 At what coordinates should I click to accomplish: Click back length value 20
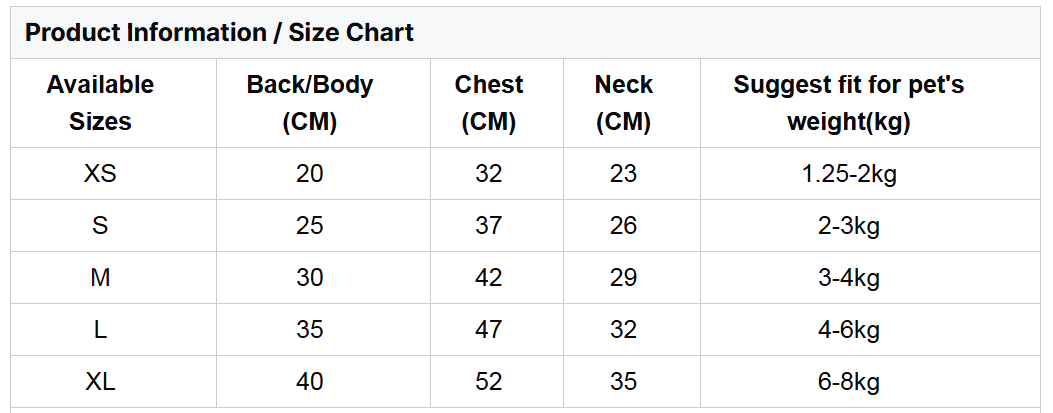310,174
